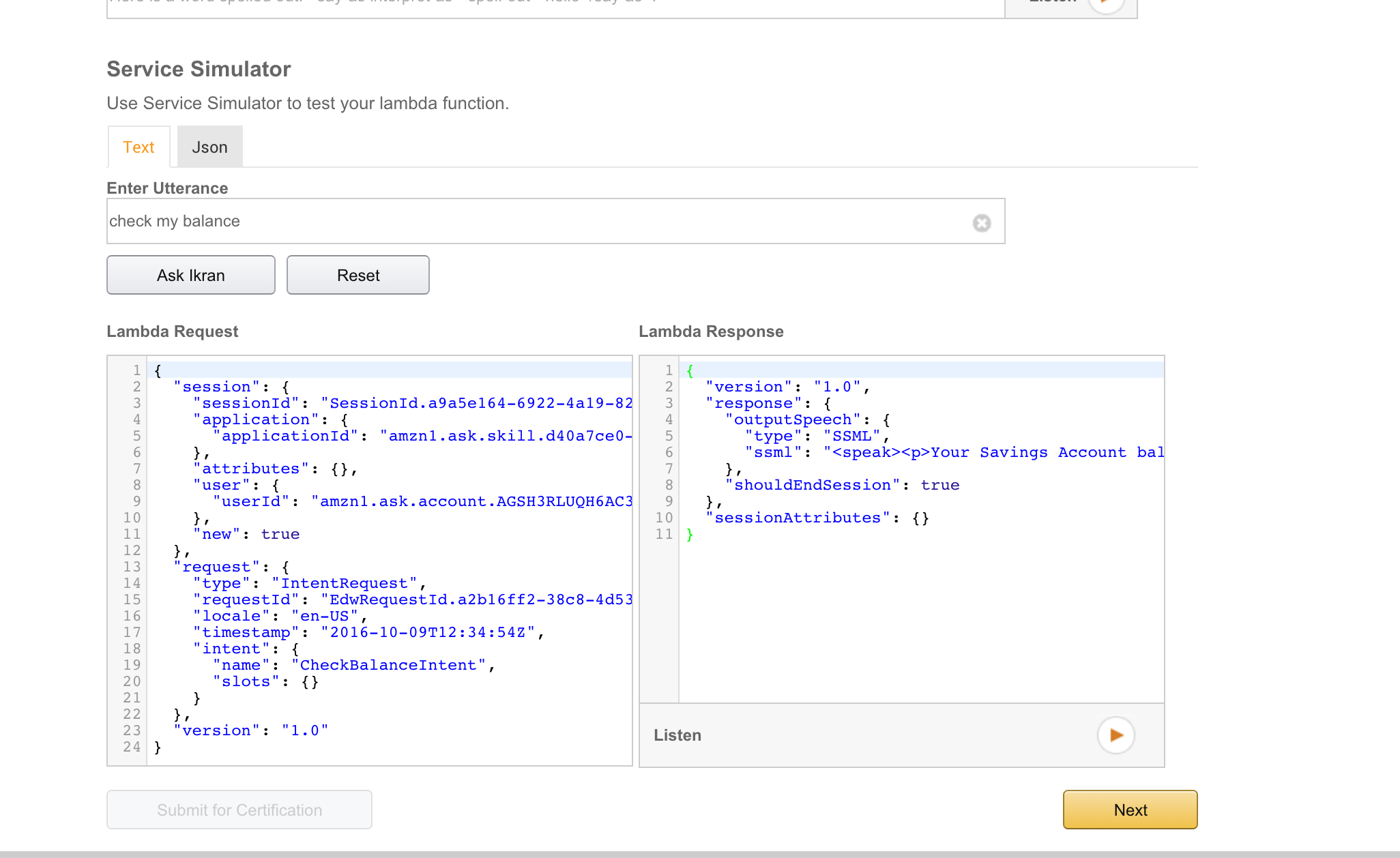Switch to the Json tab
The height and width of the screenshot is (858, 1400).
209,147
